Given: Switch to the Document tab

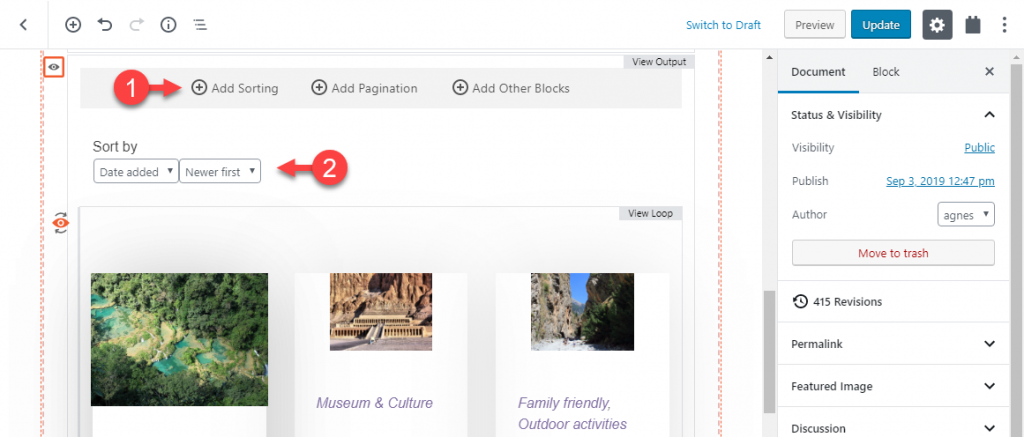Looking at the screenshot, I should [x=818, y=73].
